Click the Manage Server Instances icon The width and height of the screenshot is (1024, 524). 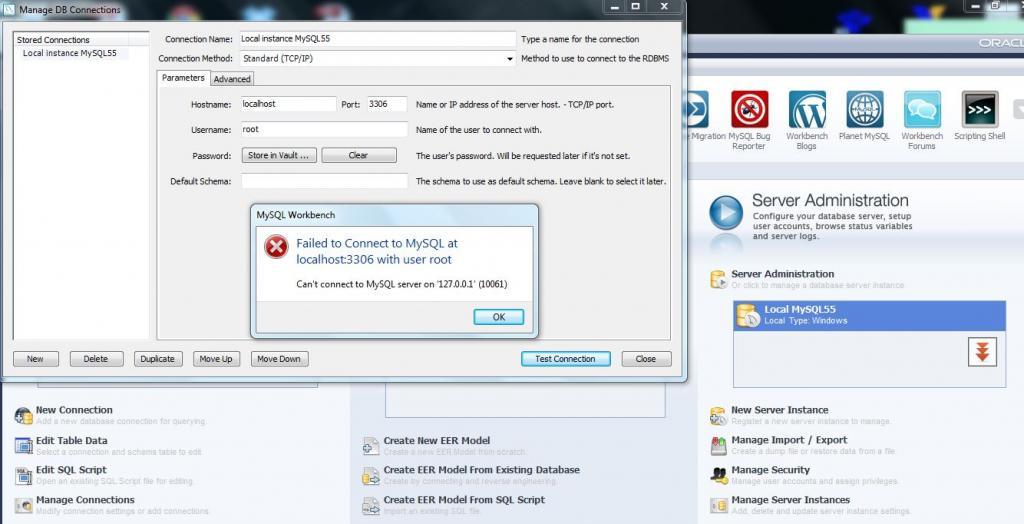718,505
